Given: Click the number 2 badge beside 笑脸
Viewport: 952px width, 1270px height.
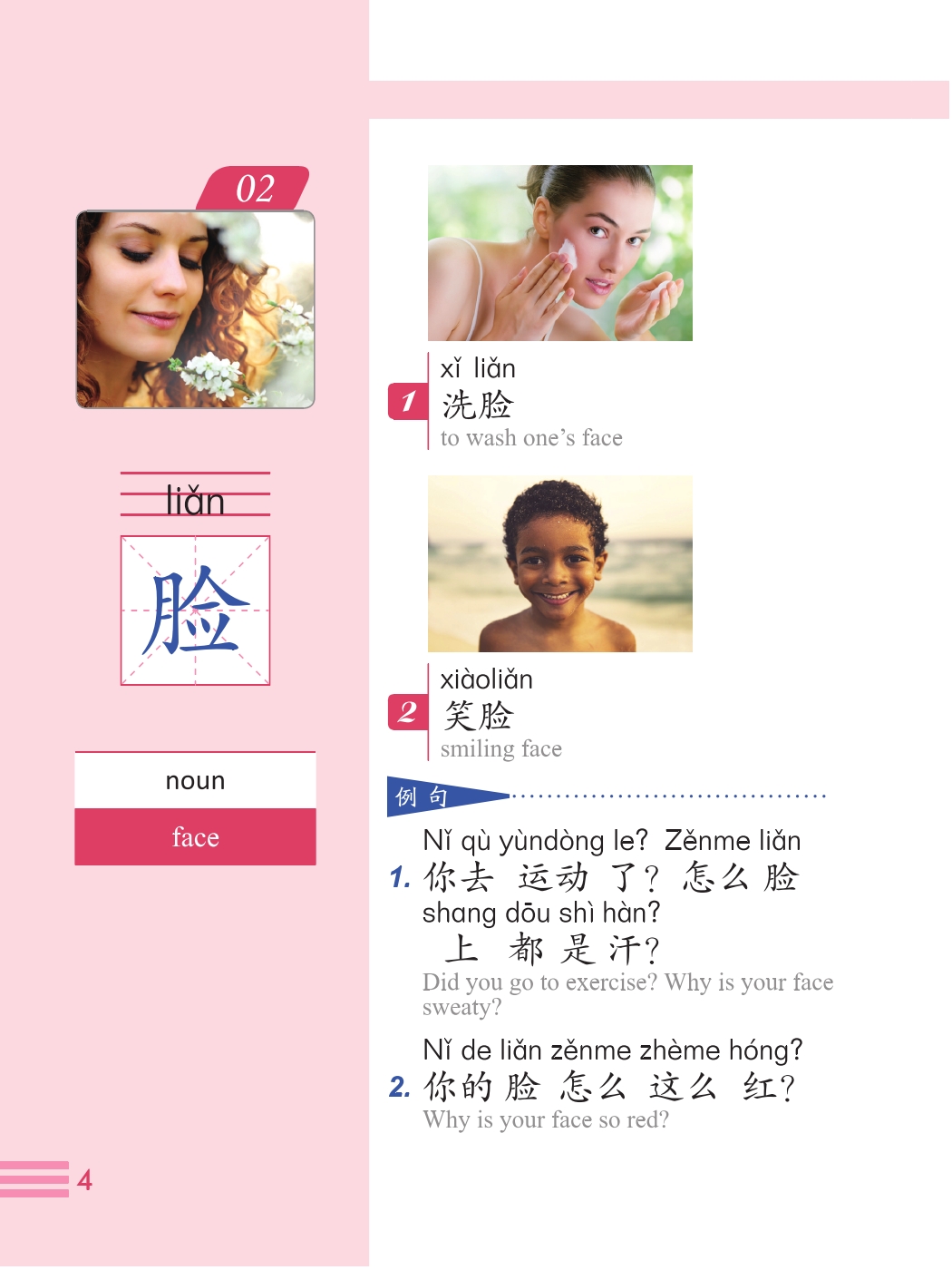Looking at the screenshot, I should [x=408, y=712].
